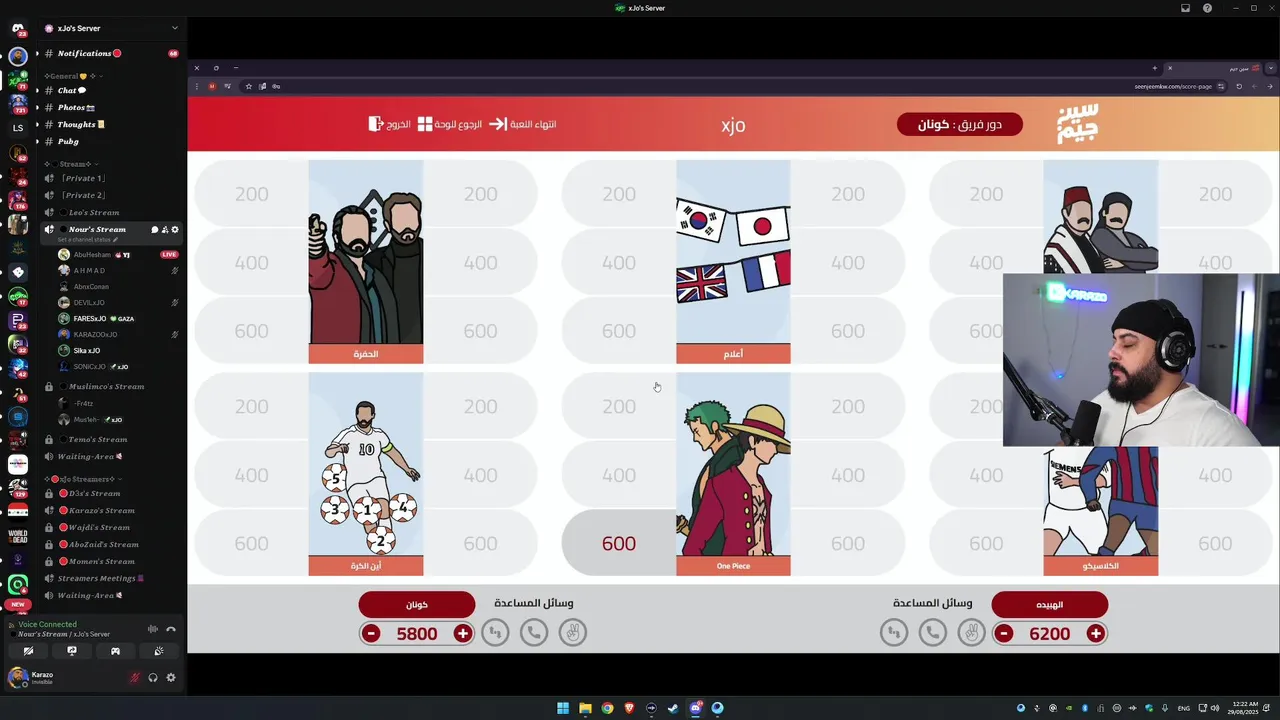
Task: Open File Explorer from the taskbar
Action: [x=585, y=708]
